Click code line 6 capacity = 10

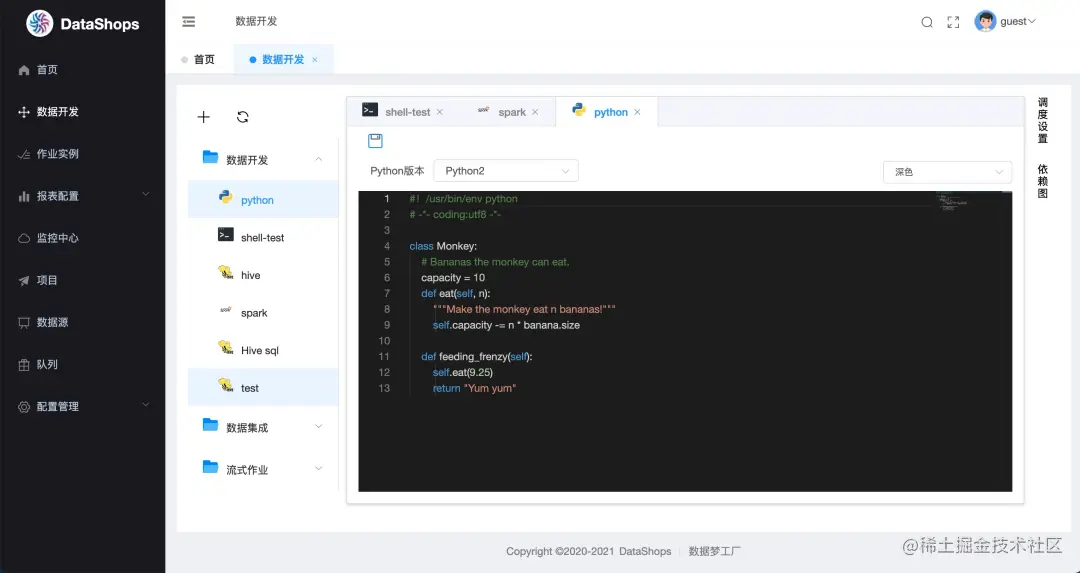point(453,278)
